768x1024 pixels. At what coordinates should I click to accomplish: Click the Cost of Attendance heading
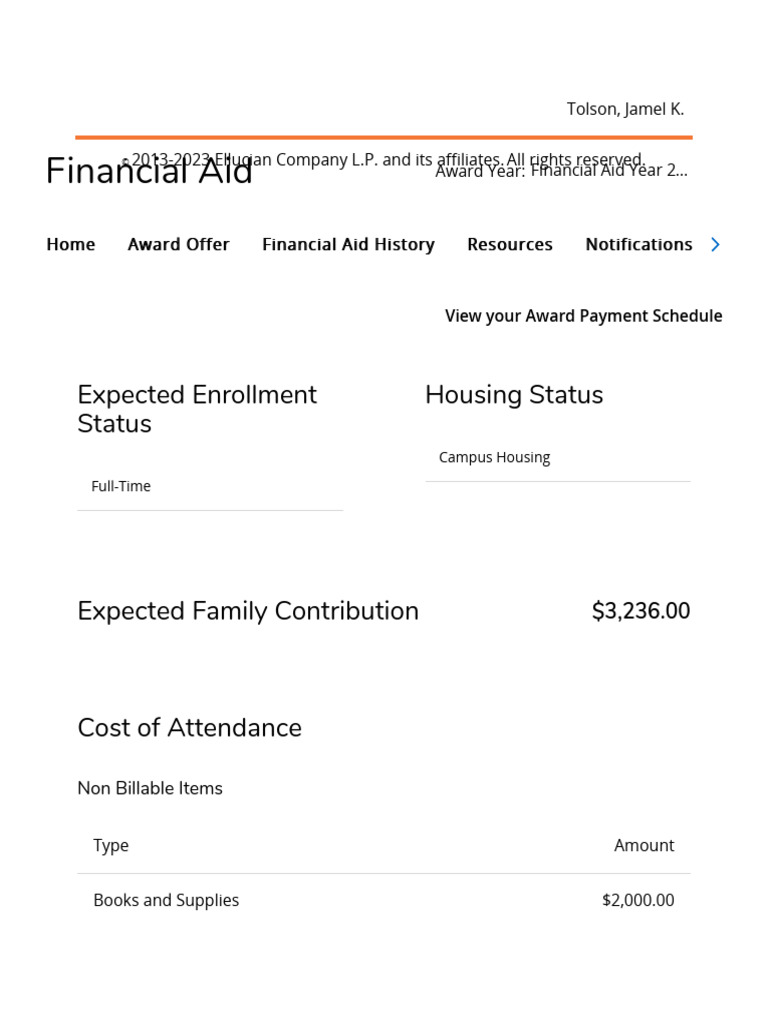click(189, 728)
